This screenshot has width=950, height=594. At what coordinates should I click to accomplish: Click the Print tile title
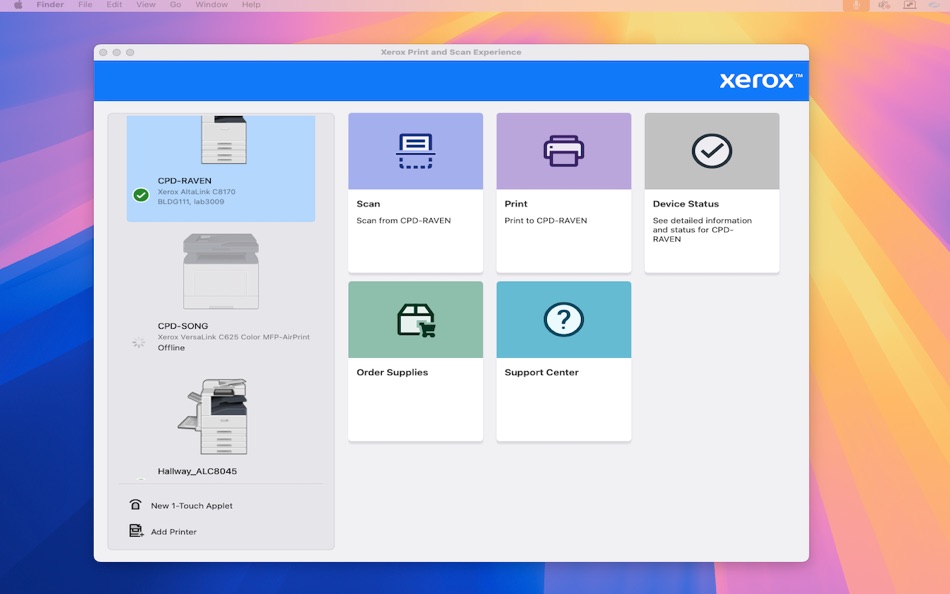(x=516, y=204)
